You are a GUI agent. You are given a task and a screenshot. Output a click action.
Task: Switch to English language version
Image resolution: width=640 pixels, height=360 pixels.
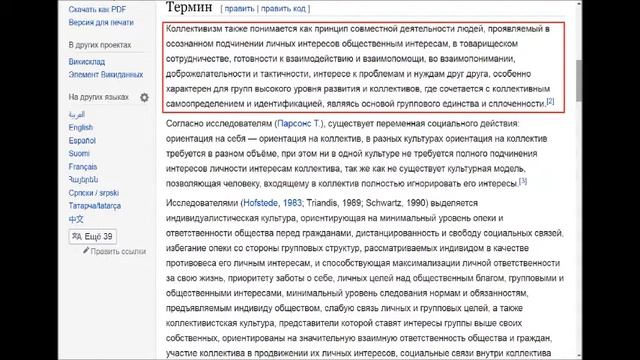pyautogui.click(x=80, y=127)
